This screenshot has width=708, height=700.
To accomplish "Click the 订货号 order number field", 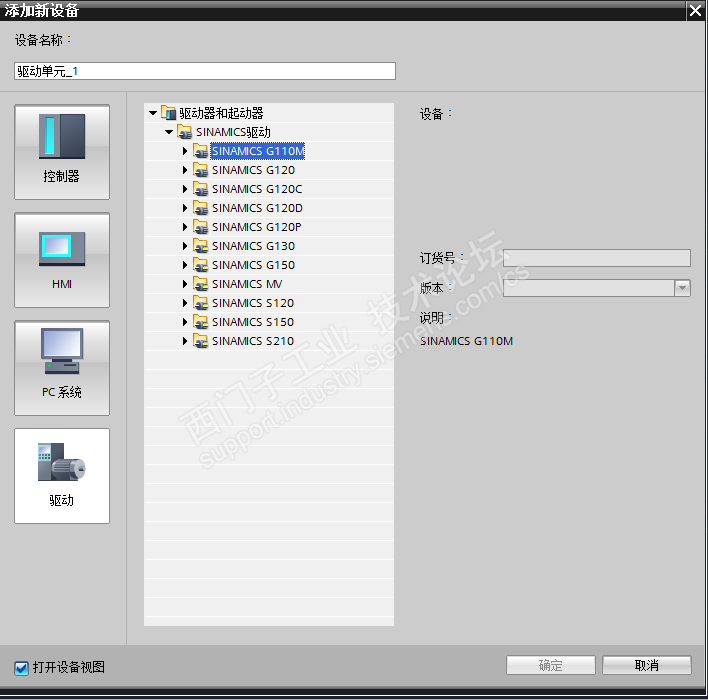I will (596, 258).
